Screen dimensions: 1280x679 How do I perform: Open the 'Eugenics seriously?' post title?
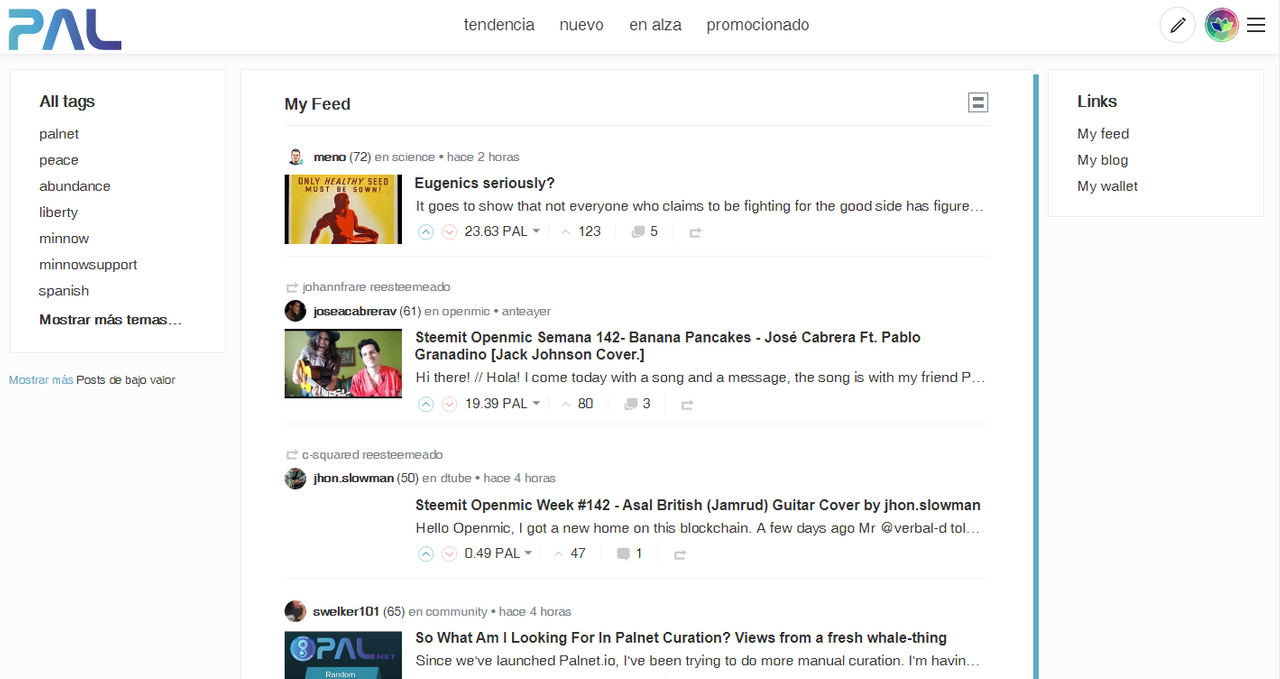tap(484, 183)
